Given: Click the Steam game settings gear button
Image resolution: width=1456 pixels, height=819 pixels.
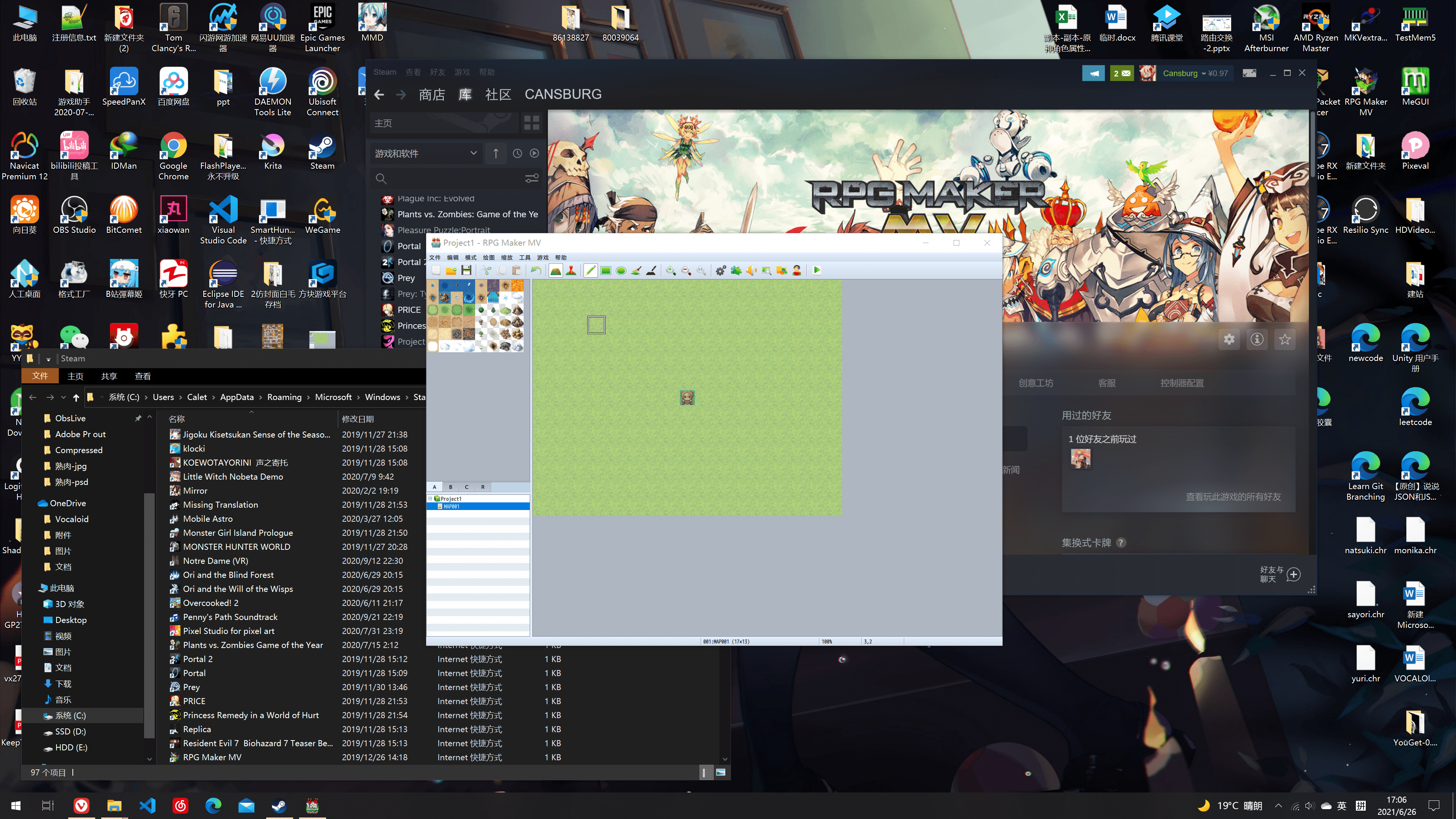Looking at the screenshot, I should click(x=1229, y=339).
